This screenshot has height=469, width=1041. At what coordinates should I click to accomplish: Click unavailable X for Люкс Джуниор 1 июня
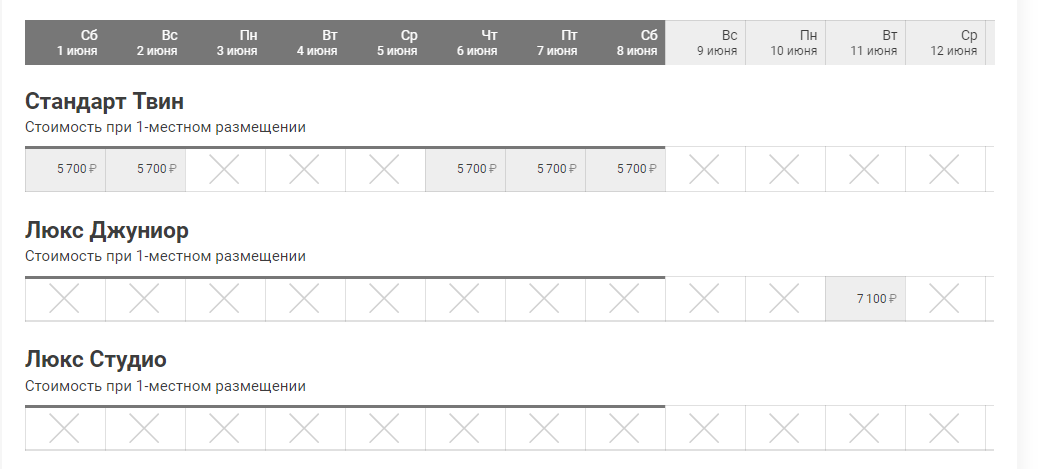click(x=65, y=299)
